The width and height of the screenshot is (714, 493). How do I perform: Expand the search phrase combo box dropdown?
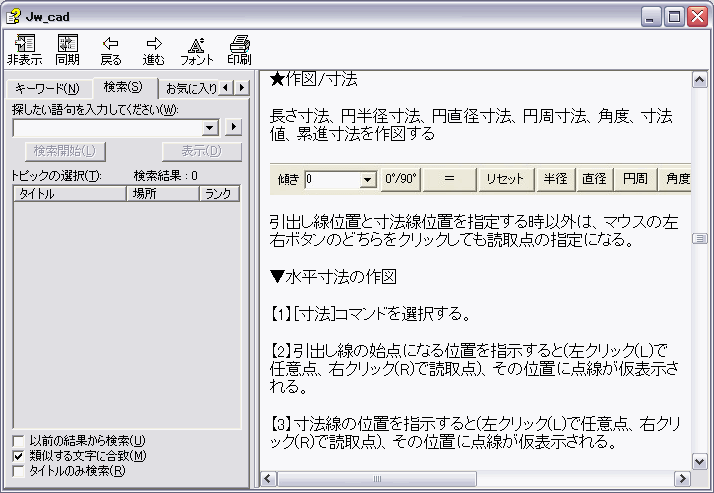click(210, 128)
